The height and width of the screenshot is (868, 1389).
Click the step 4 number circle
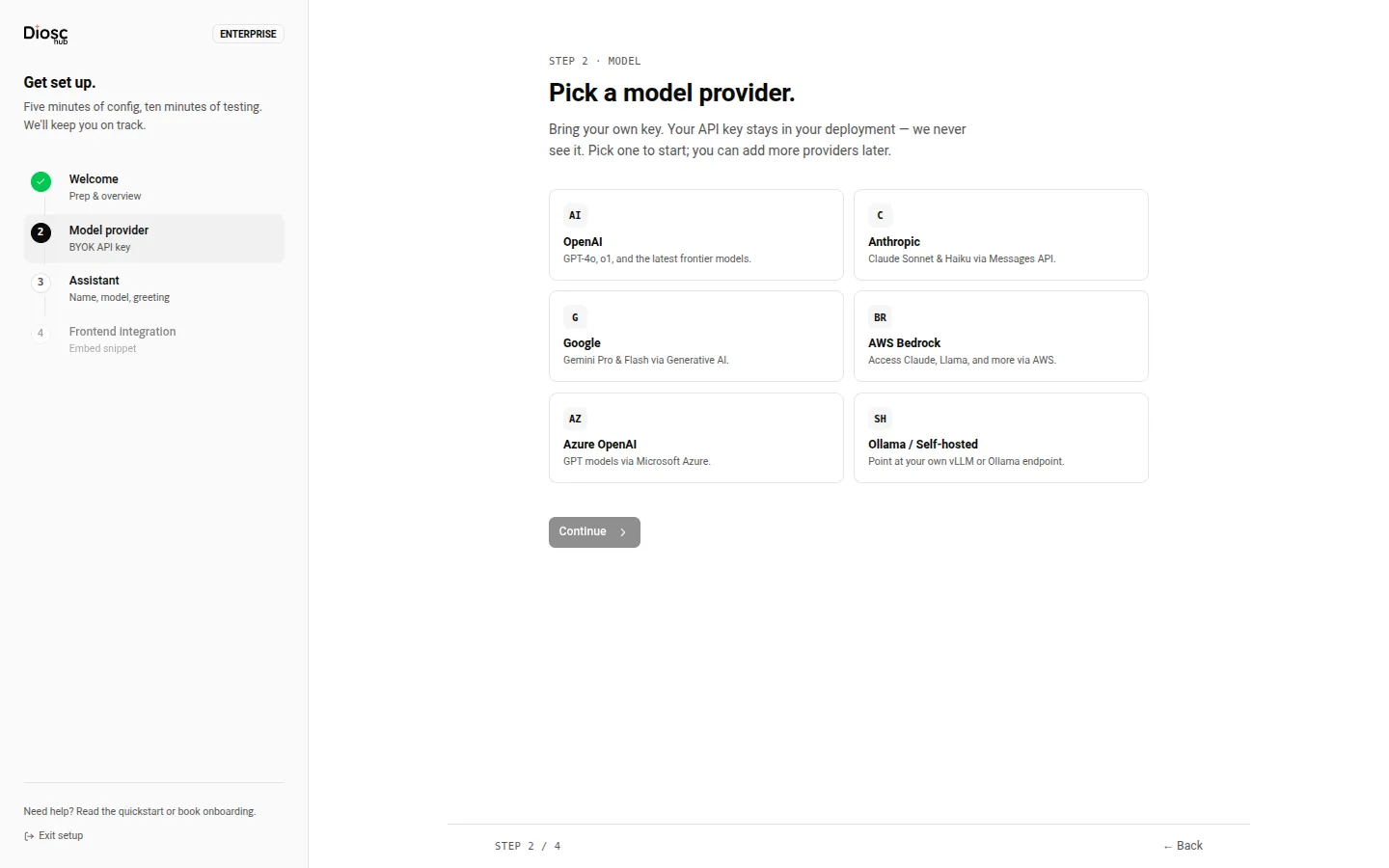pos(41,334)
